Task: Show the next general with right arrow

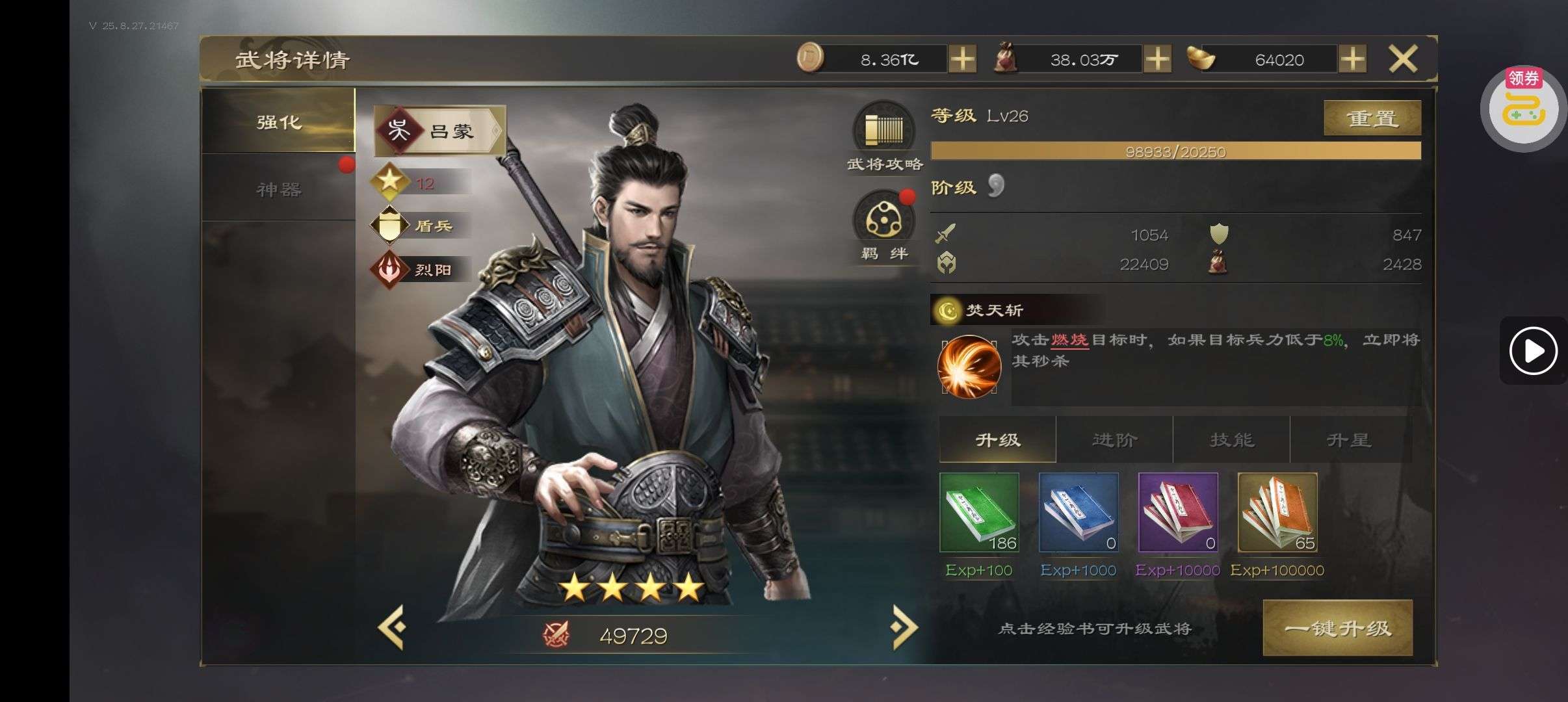Action: pos(904,627)
